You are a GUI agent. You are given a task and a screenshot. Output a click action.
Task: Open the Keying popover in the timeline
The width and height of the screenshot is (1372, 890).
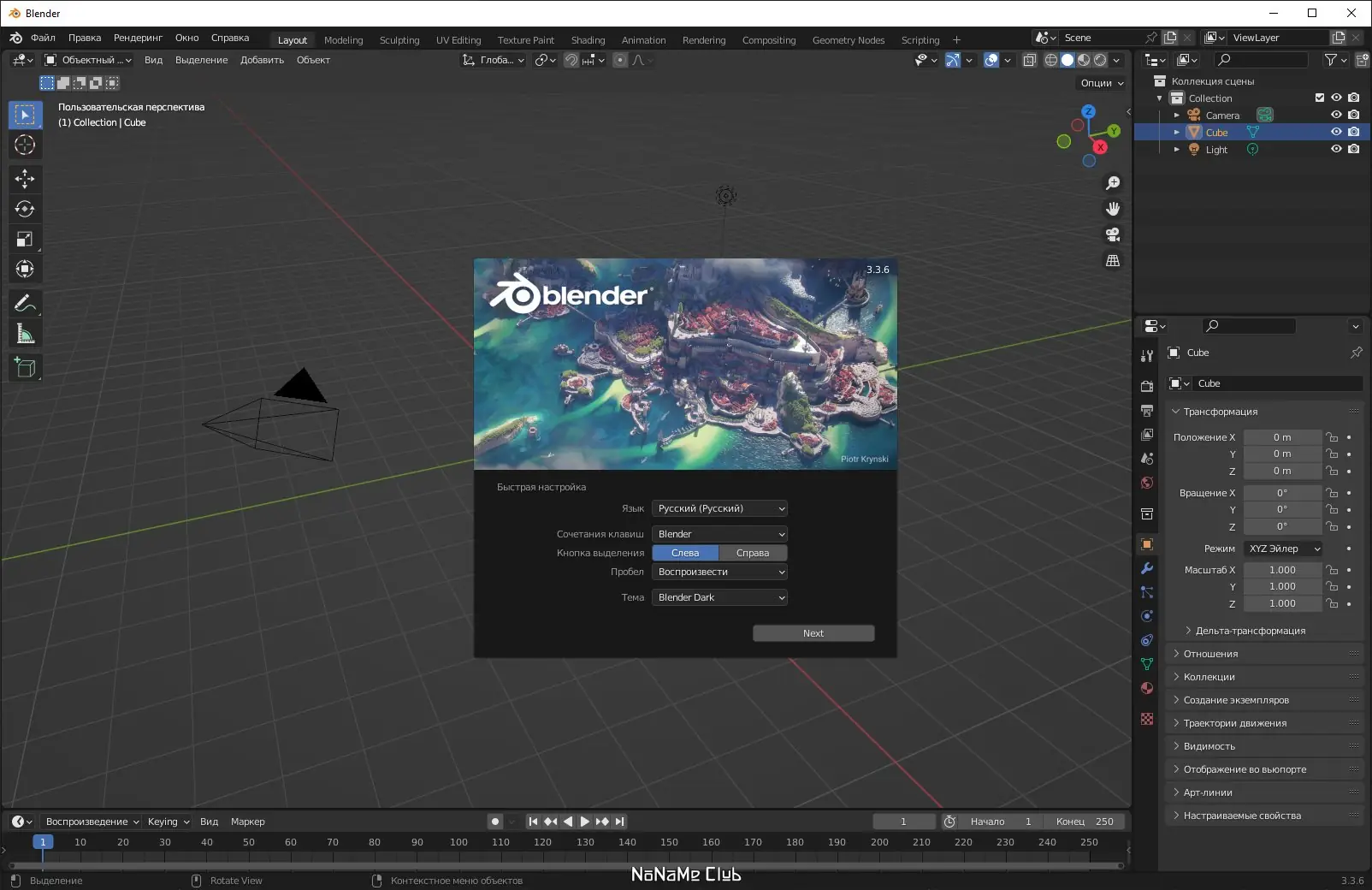pyautogui.click(x=169, y=822)
